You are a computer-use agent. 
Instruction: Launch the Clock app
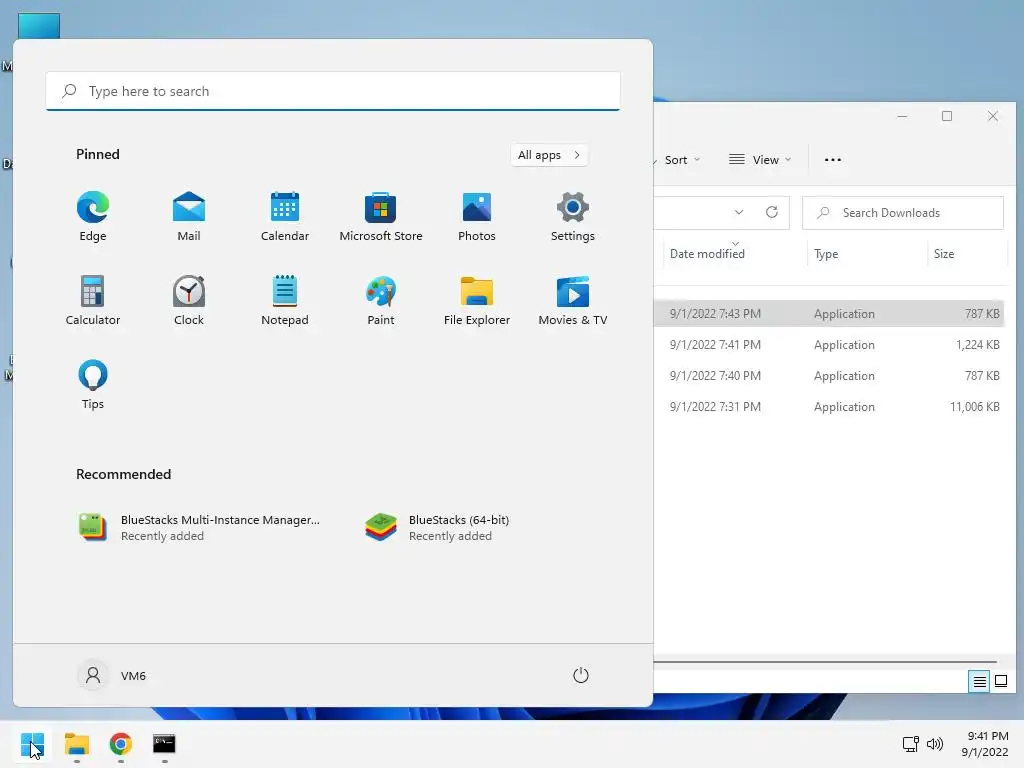click(189, 300)
